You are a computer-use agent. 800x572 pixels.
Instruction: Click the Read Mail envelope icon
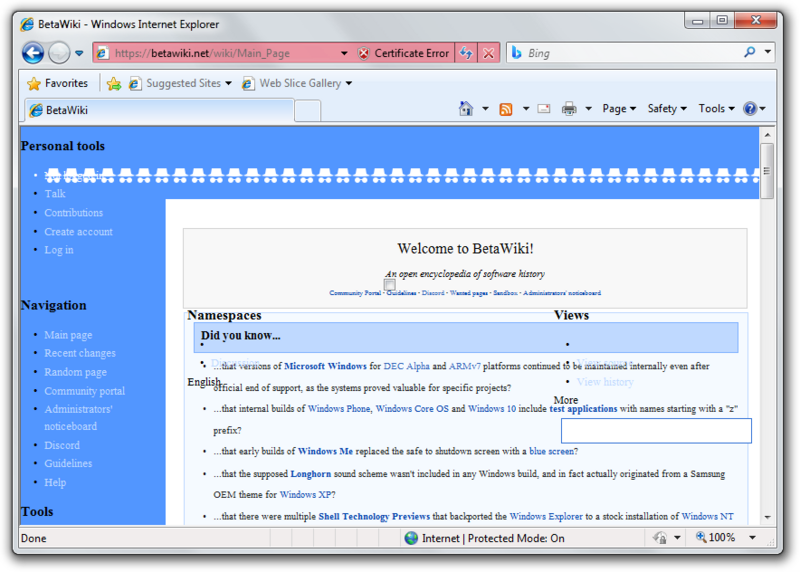544,108
